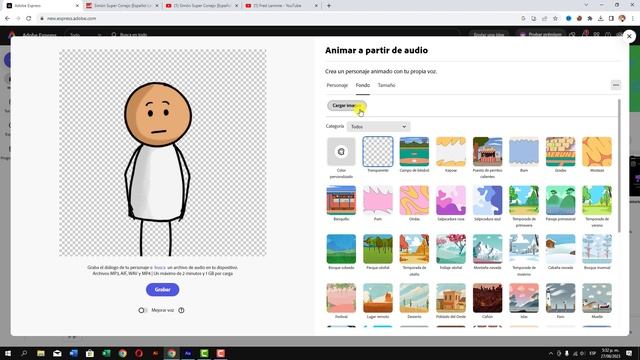Pick the Kapow background
The width and height of the screenshot is (640, 360).
(451, 152)
